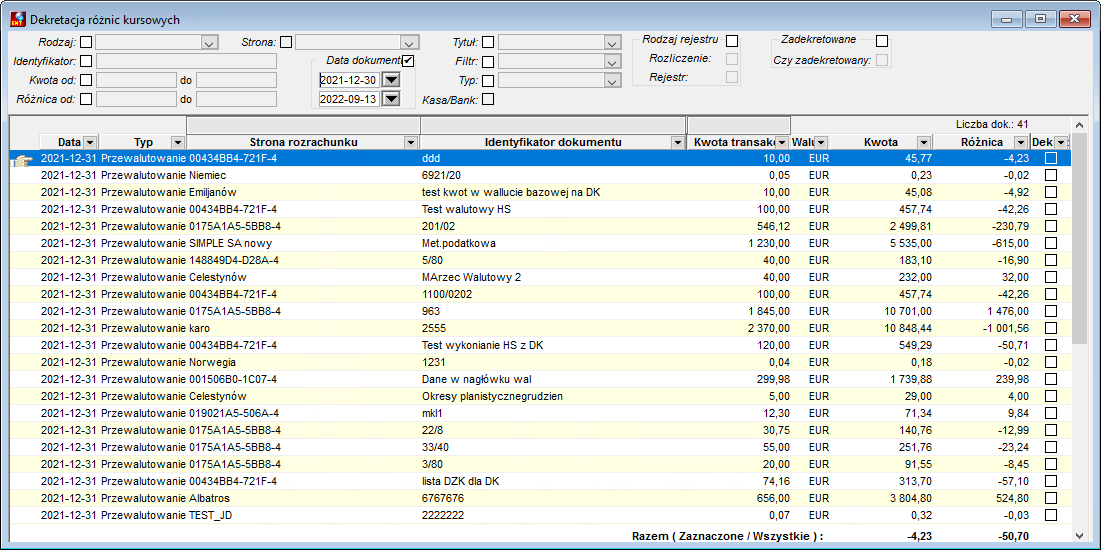Screen dimensions: 1101x550
Task: Sort by Identyfikator dokumentu column header
Action: tap(553, 143)
